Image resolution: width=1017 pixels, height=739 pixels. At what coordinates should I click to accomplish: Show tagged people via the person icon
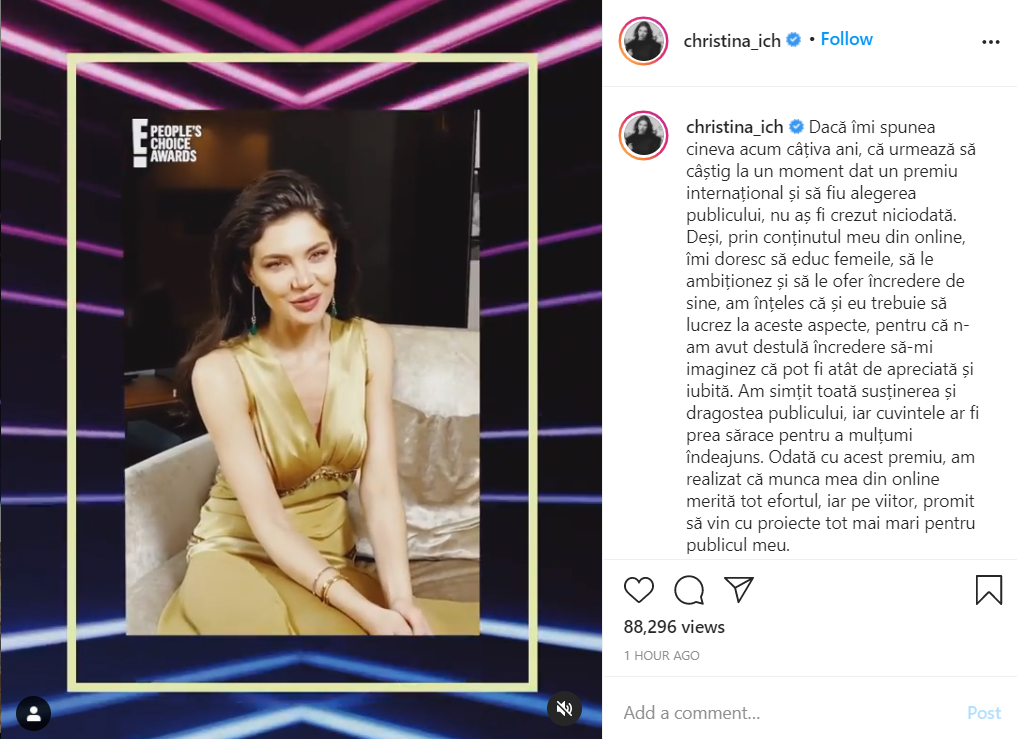click(x=34, y=714)
